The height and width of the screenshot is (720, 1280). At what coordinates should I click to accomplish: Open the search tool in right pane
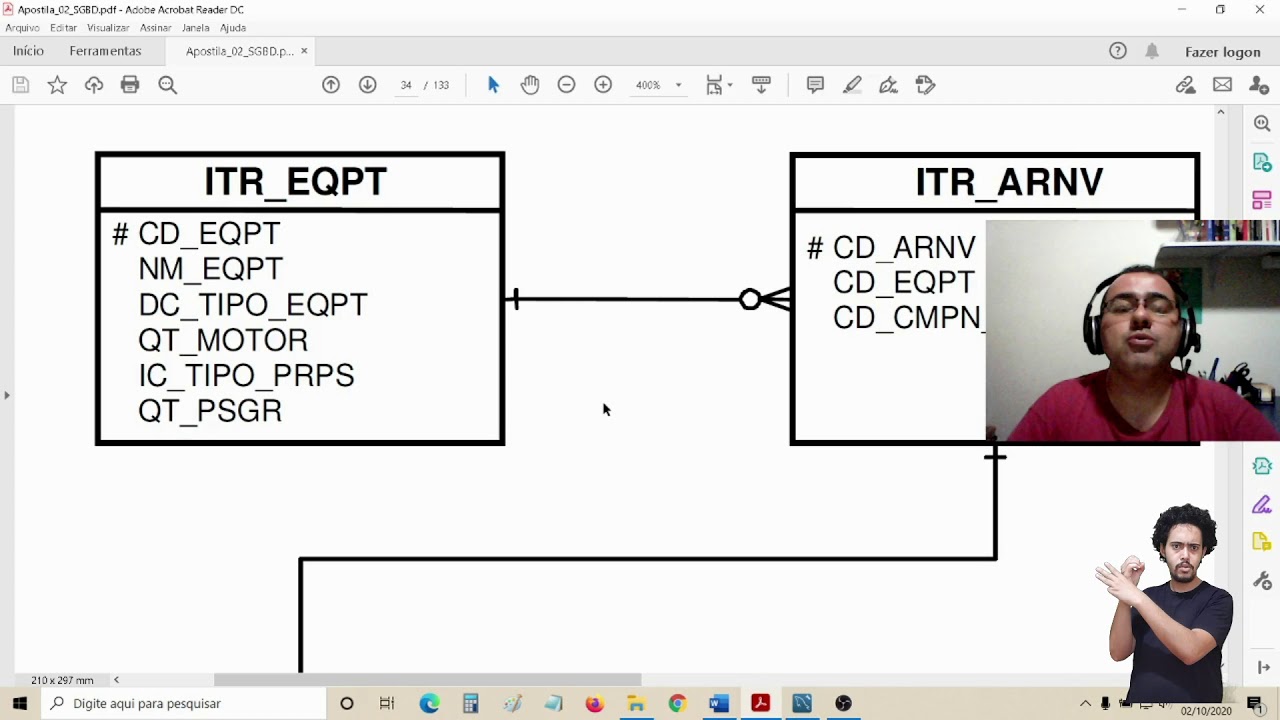pyautogui.click(x=1262, y=123)
